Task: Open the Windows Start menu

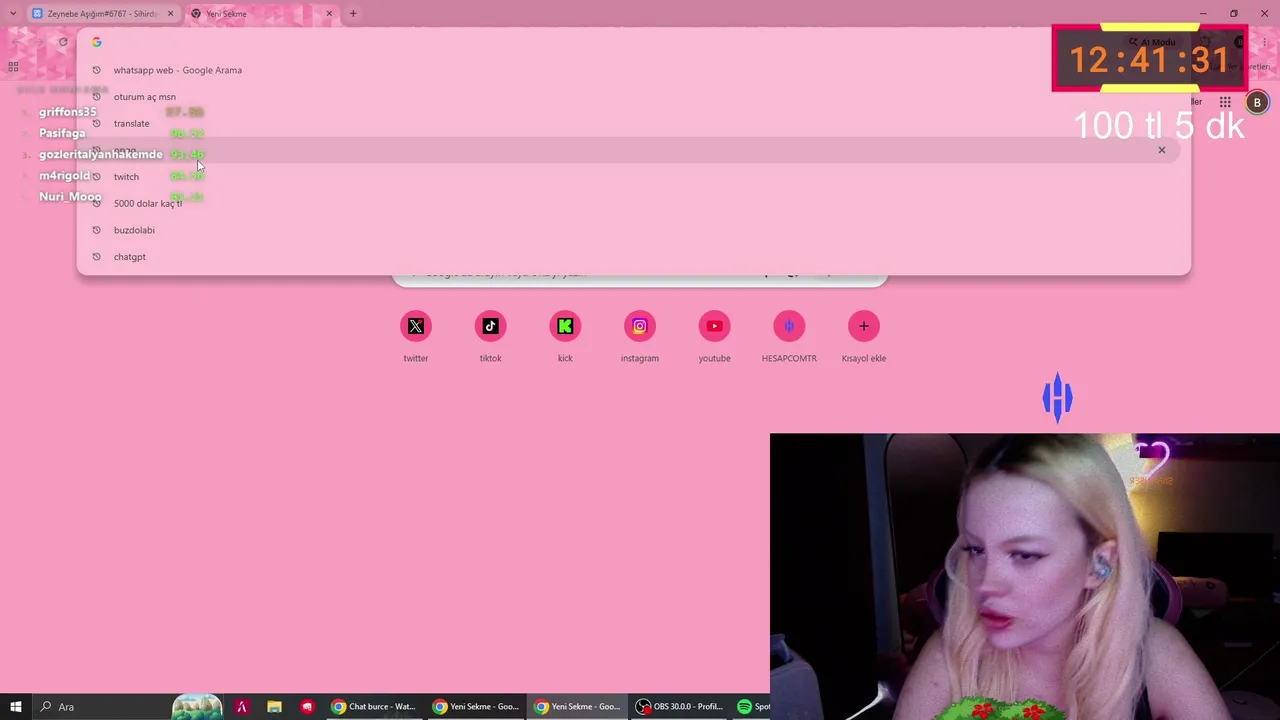Action: (x=16, y=707)
